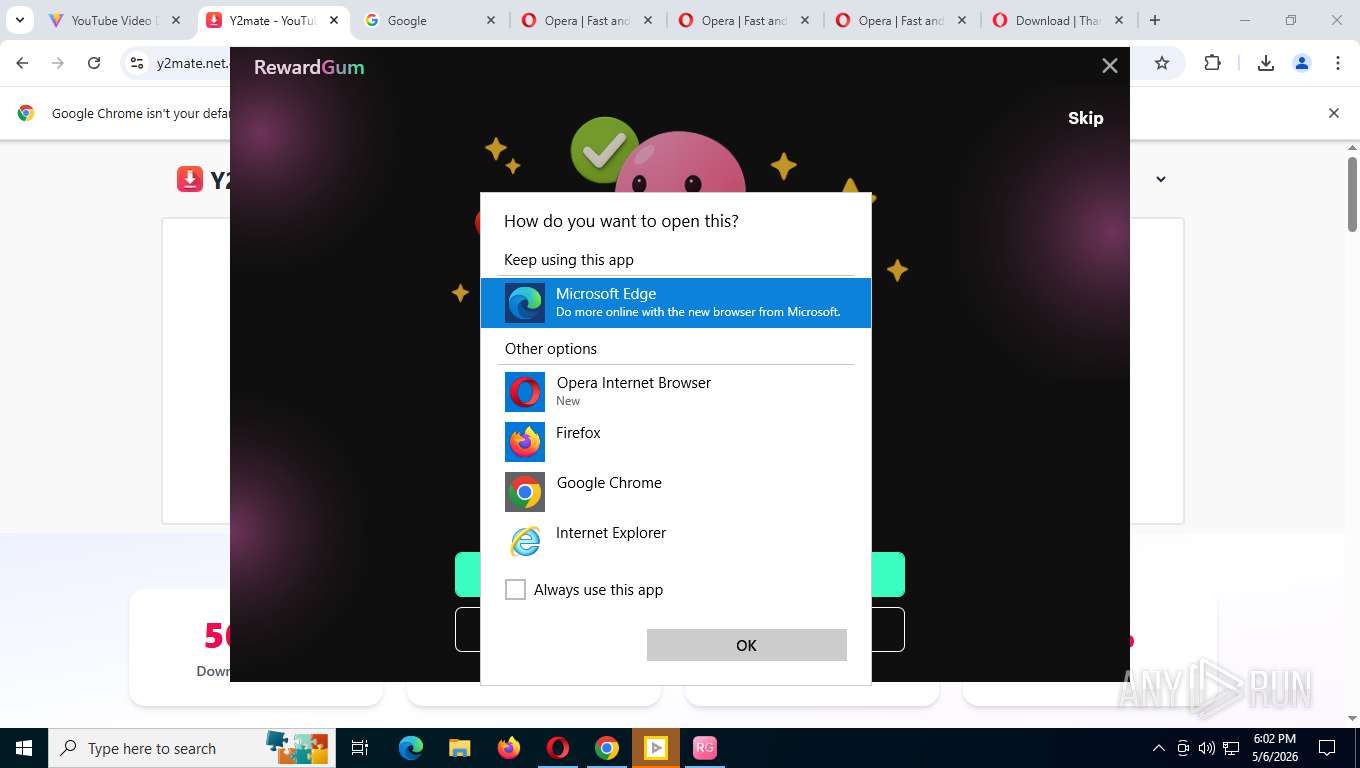1360x768 pixels.
Task: Go back in Chrome
Action: (x=22, y=63)
